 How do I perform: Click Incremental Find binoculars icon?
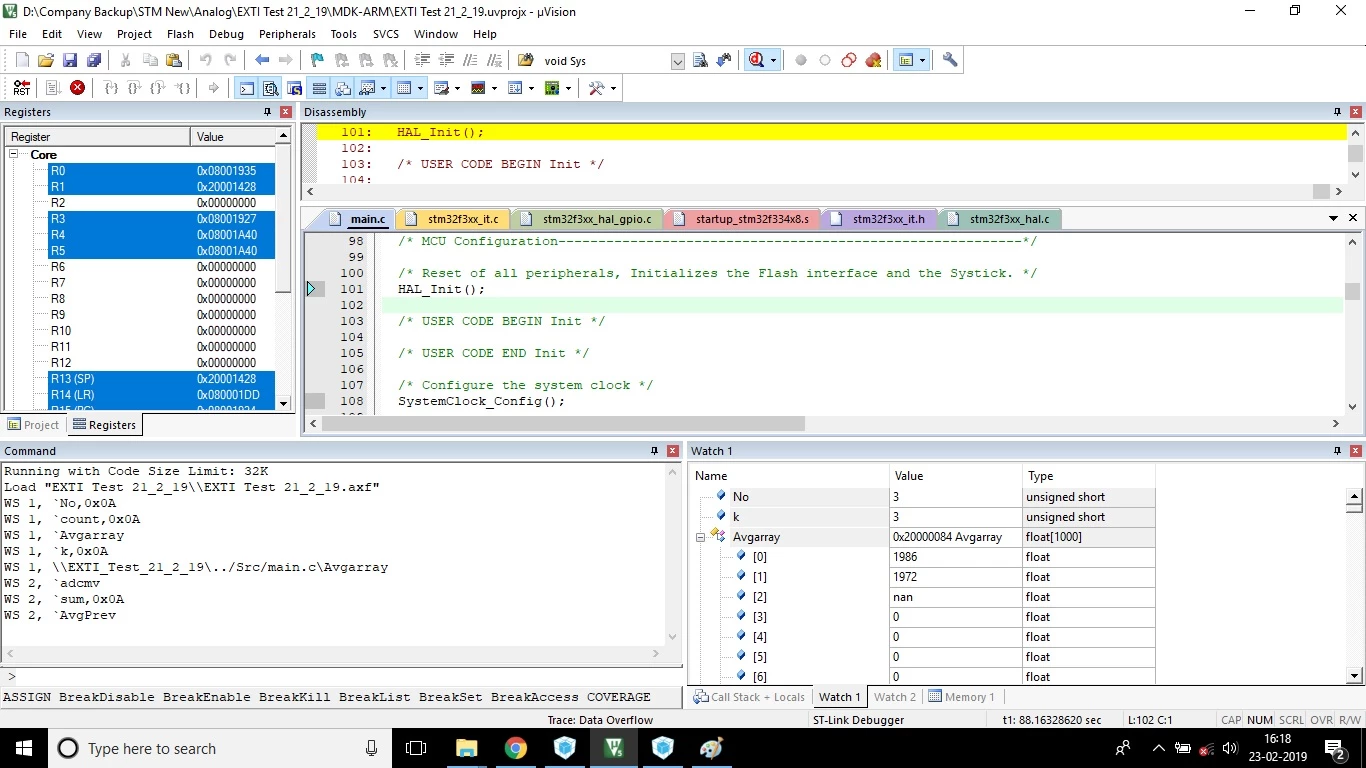[724, 60]
